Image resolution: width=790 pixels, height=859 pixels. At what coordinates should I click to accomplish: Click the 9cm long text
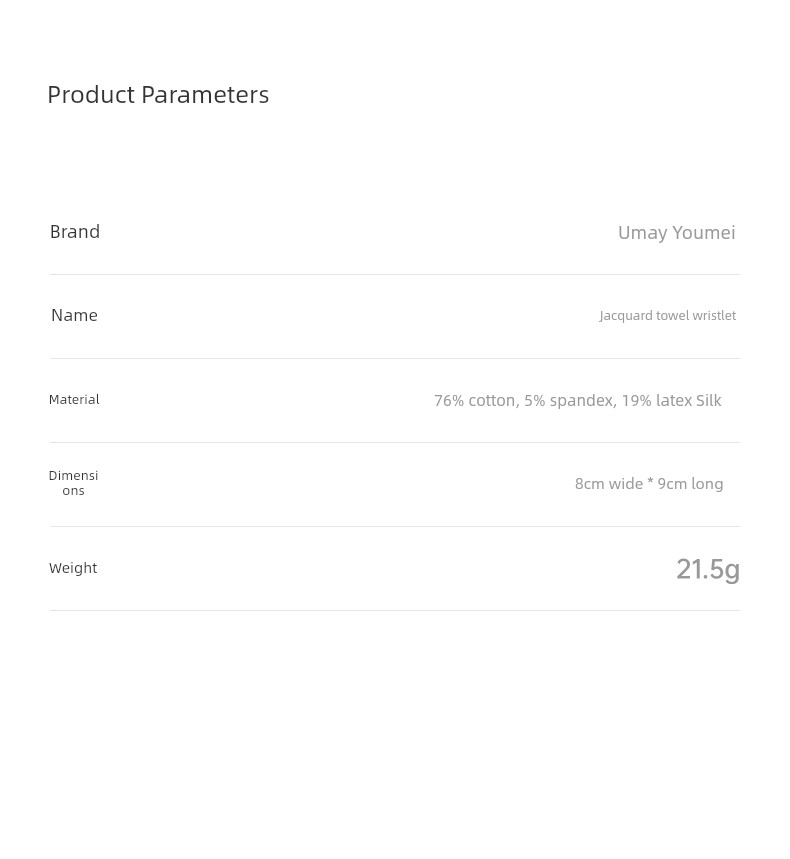click(690, 484)
